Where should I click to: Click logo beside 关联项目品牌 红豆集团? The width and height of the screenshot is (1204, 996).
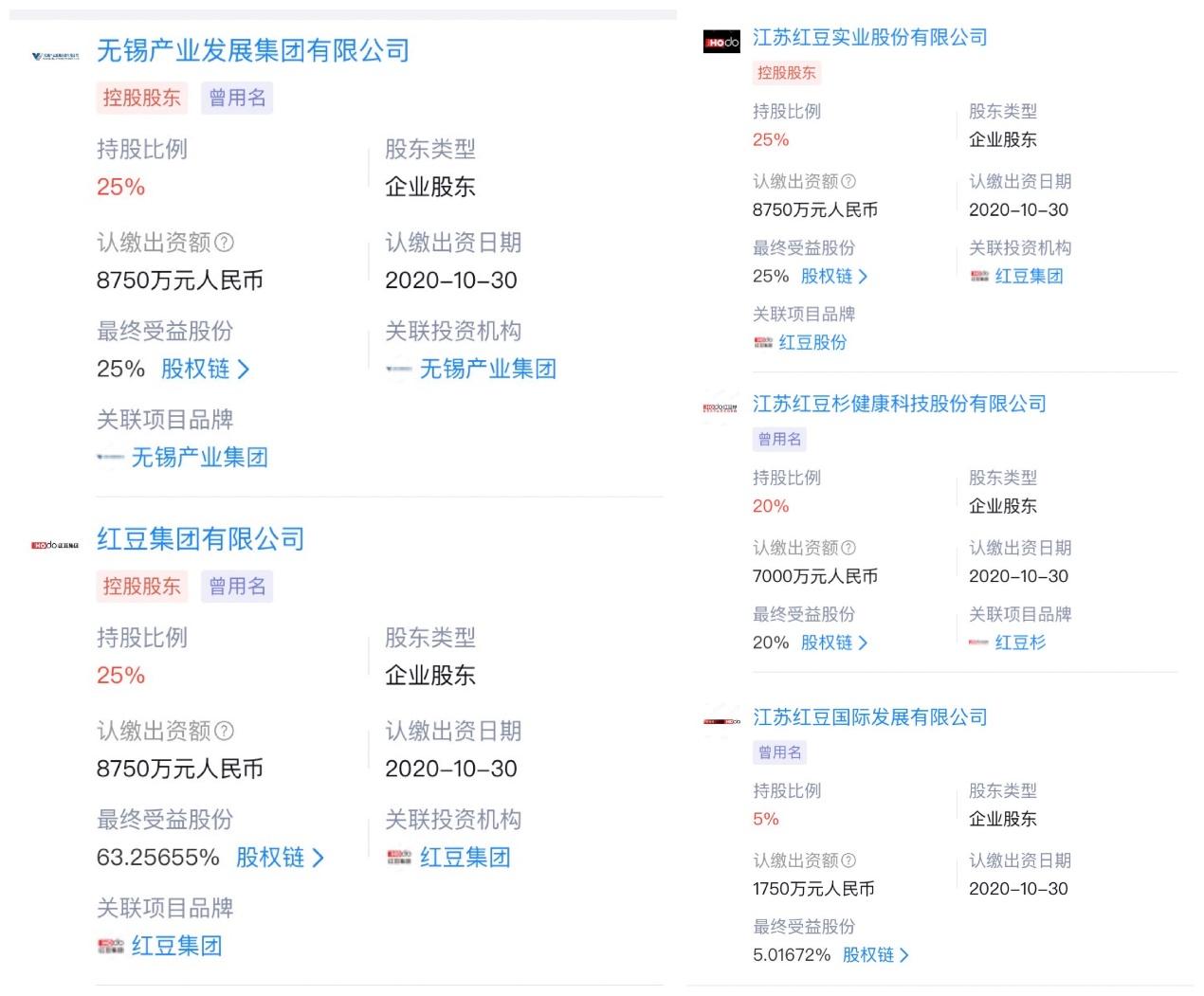pyautogui.click(x=110, y=946)
